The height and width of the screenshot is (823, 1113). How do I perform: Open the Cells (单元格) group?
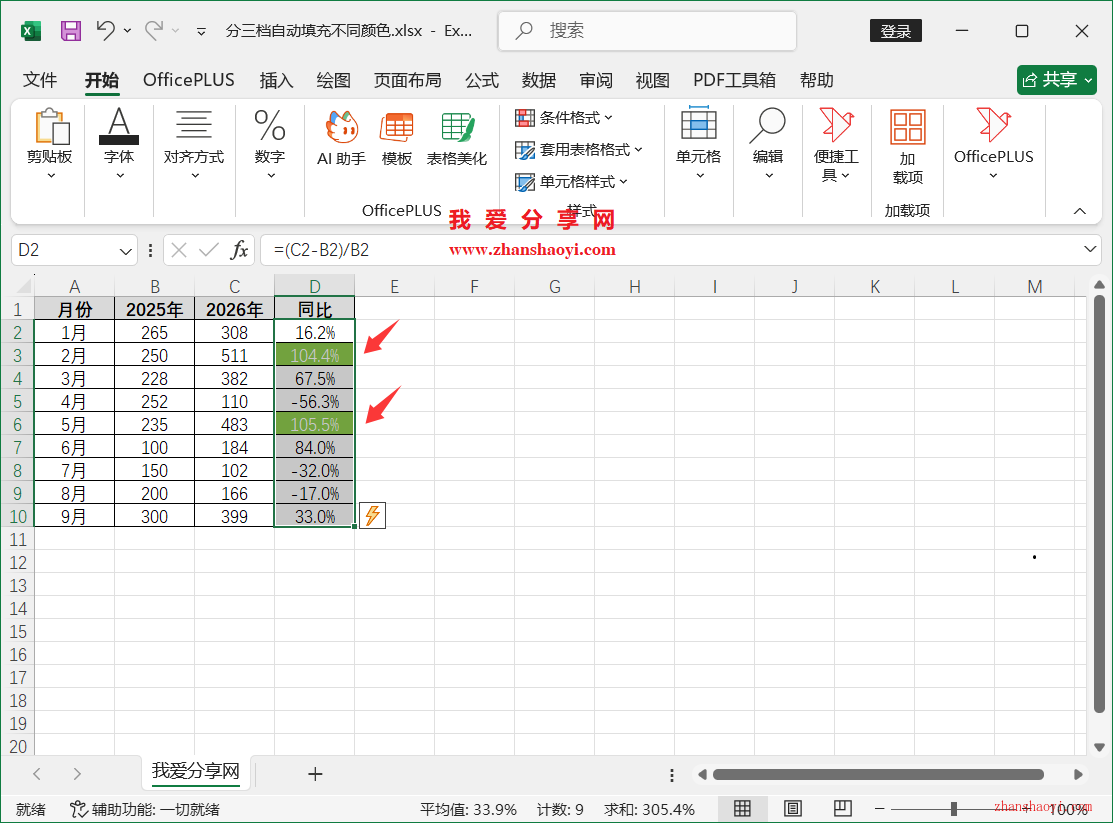coord(698,144)
